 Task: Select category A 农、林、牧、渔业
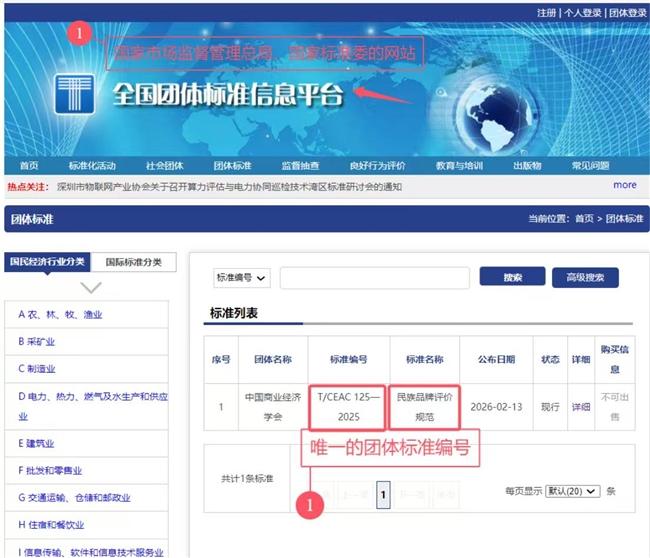tap(61, 314)
